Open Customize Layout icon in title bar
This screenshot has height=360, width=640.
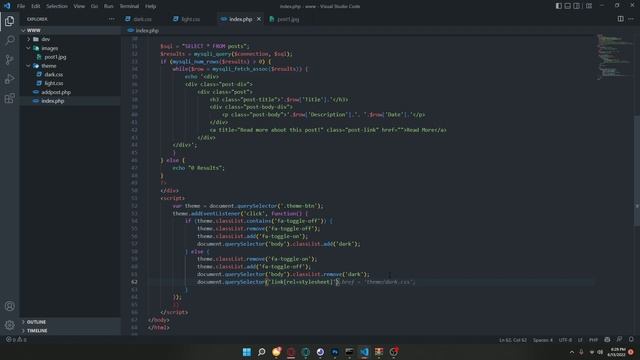[x=589, y=6]
